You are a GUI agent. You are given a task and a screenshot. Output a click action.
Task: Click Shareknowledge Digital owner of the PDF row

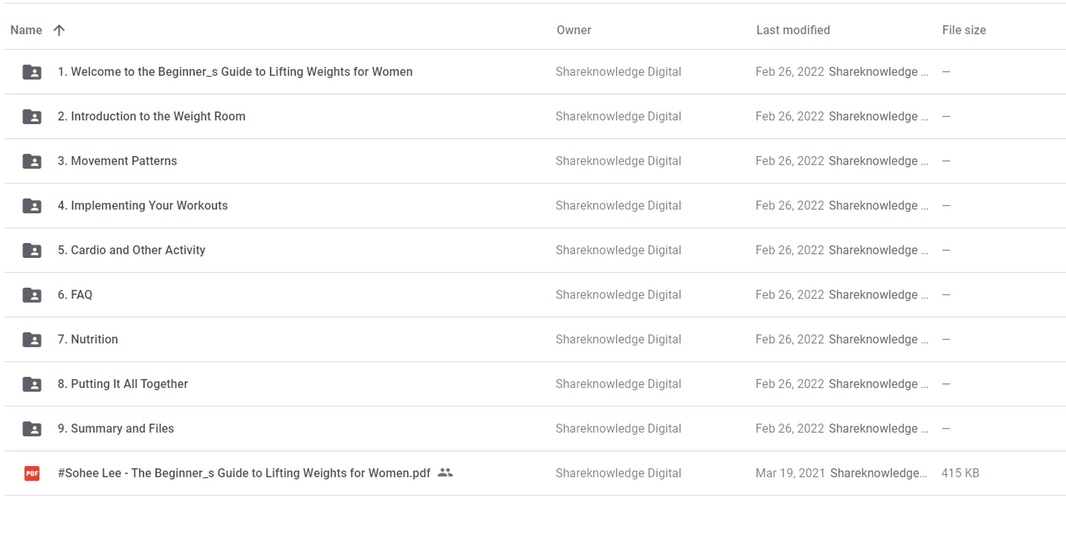[x=618, y=473]
